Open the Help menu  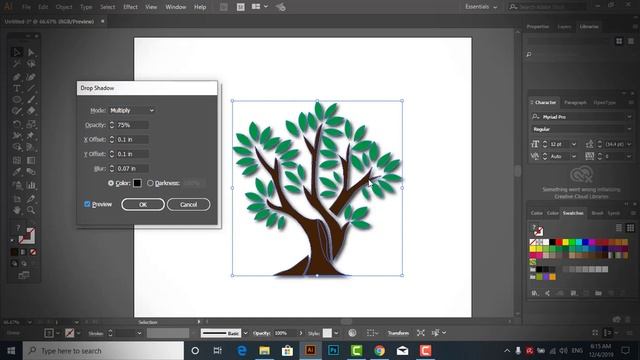coord(200,7)
